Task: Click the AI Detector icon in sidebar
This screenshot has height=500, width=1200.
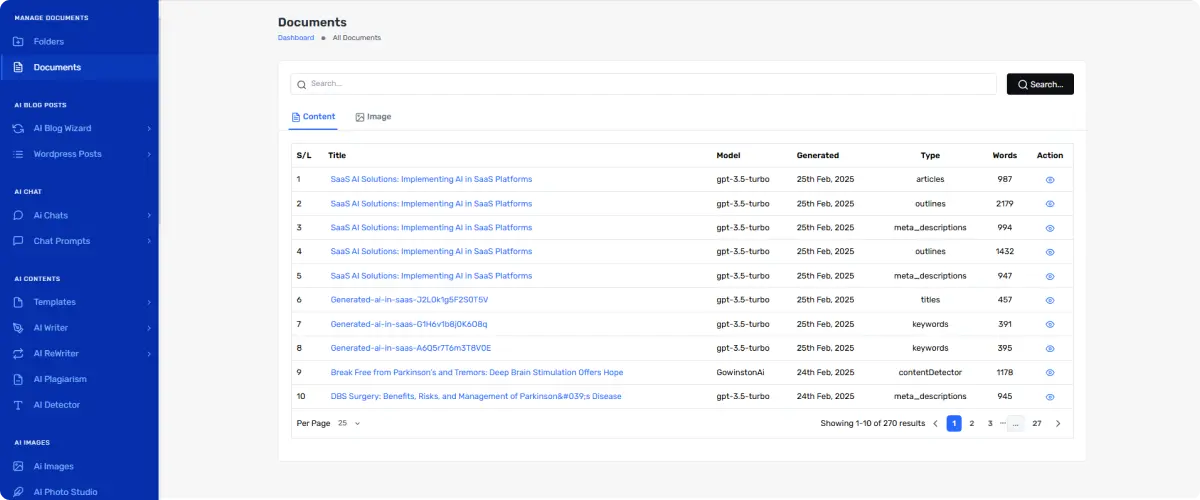Action: [x=18, y=406]
